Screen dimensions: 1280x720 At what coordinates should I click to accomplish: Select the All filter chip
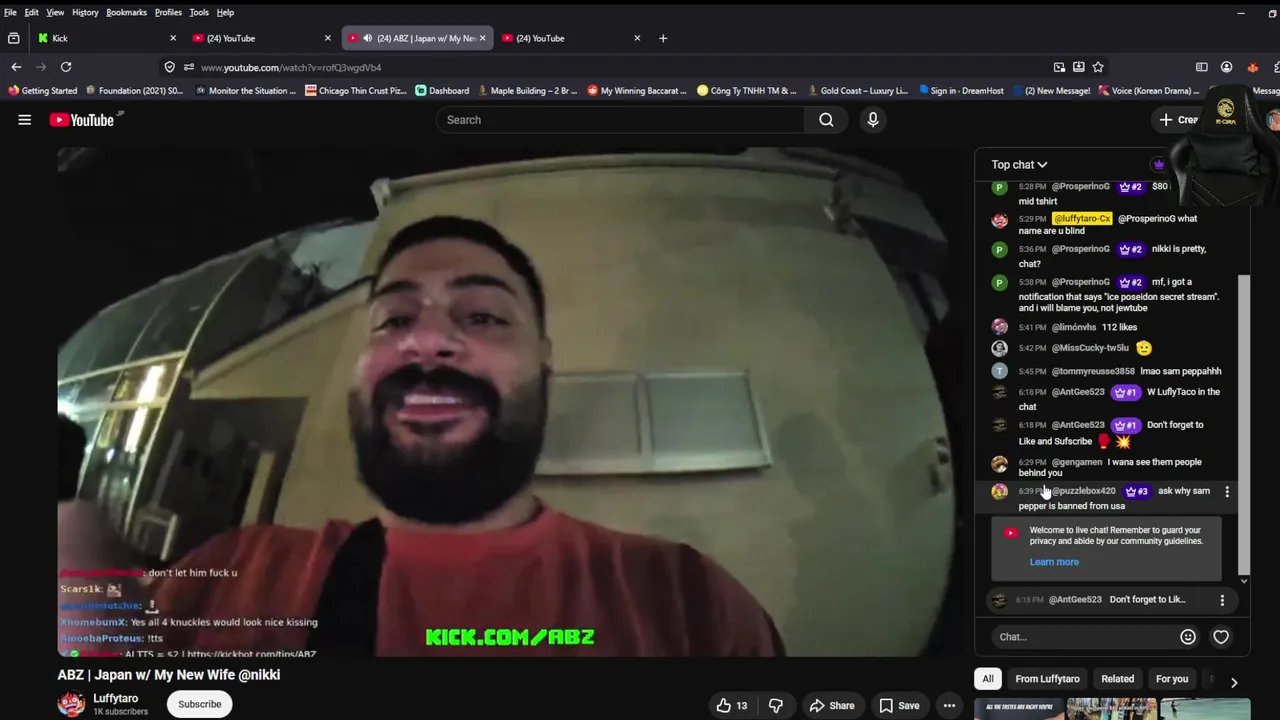(x=988, y=679)
